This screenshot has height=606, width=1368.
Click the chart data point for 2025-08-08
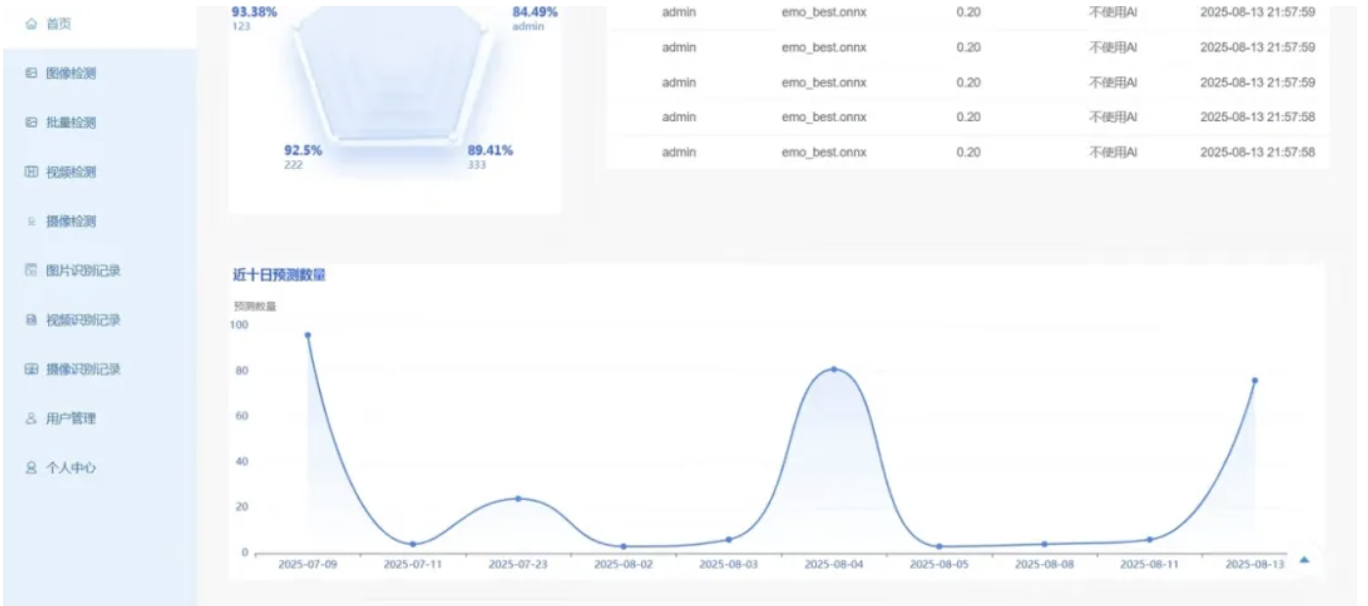click(x=1044, y=544)
